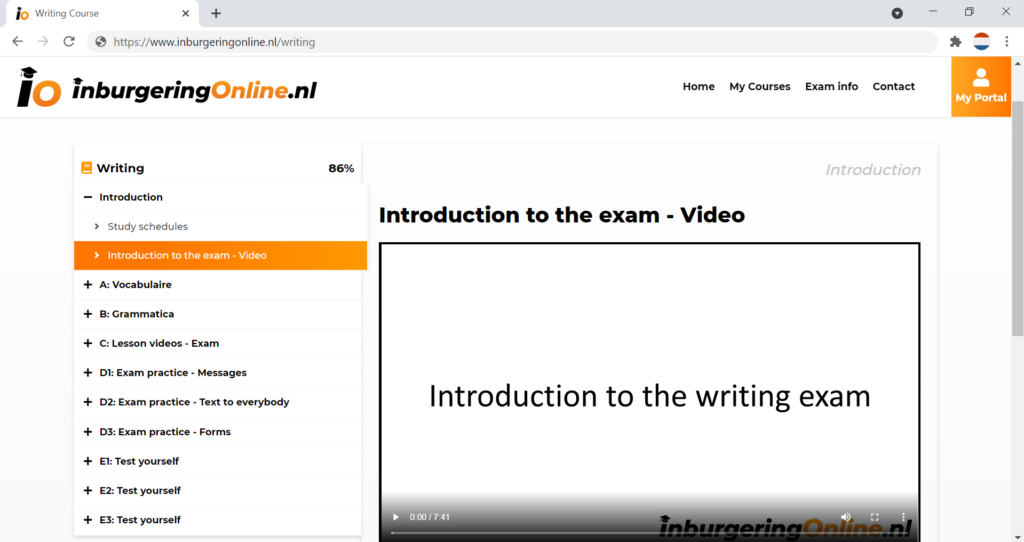Screen dimensions: 1024x542
Task: Click the Writing course title
Action: [x=120, y=168]
